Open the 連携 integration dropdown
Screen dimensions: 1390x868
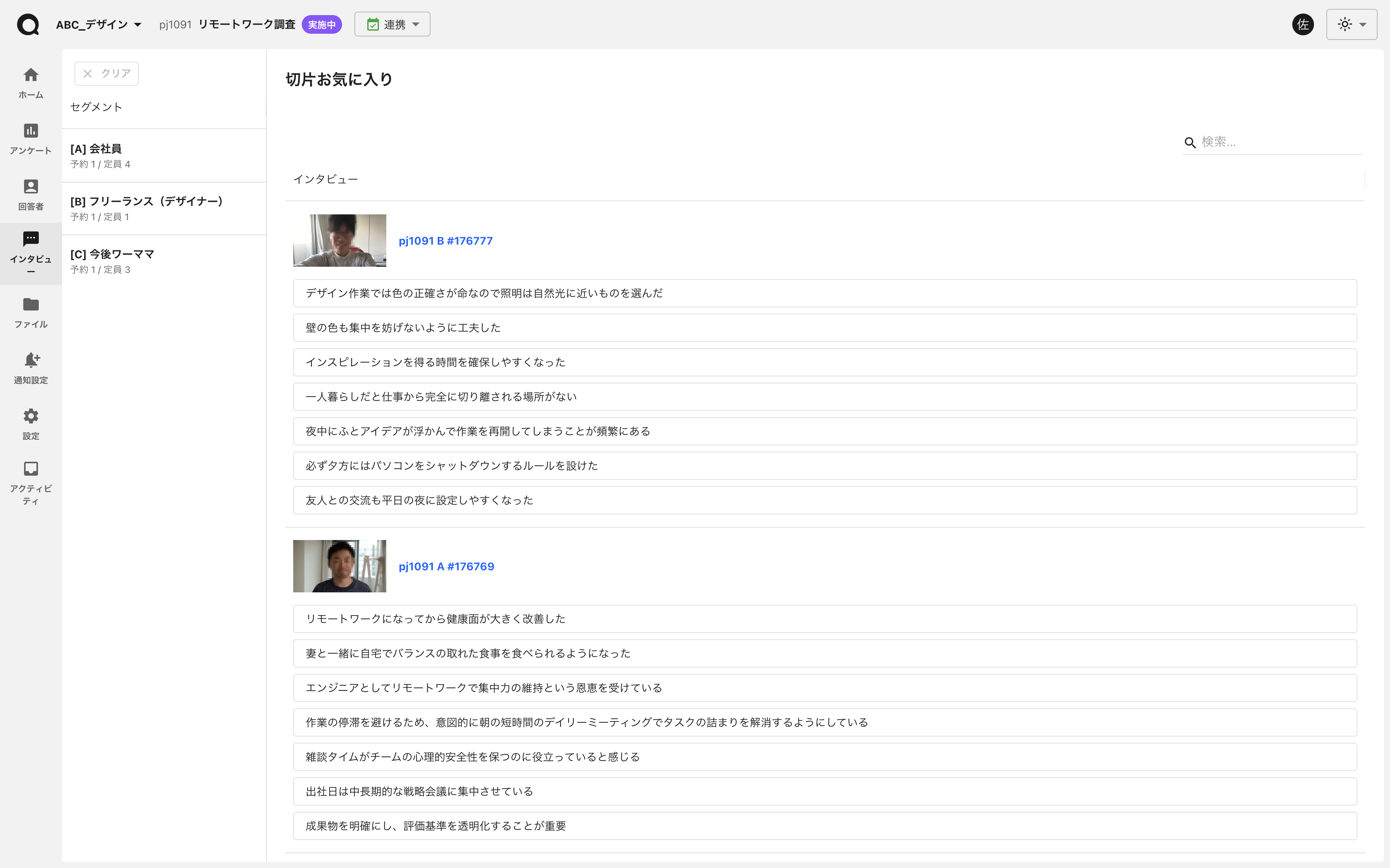pos(392,25)
